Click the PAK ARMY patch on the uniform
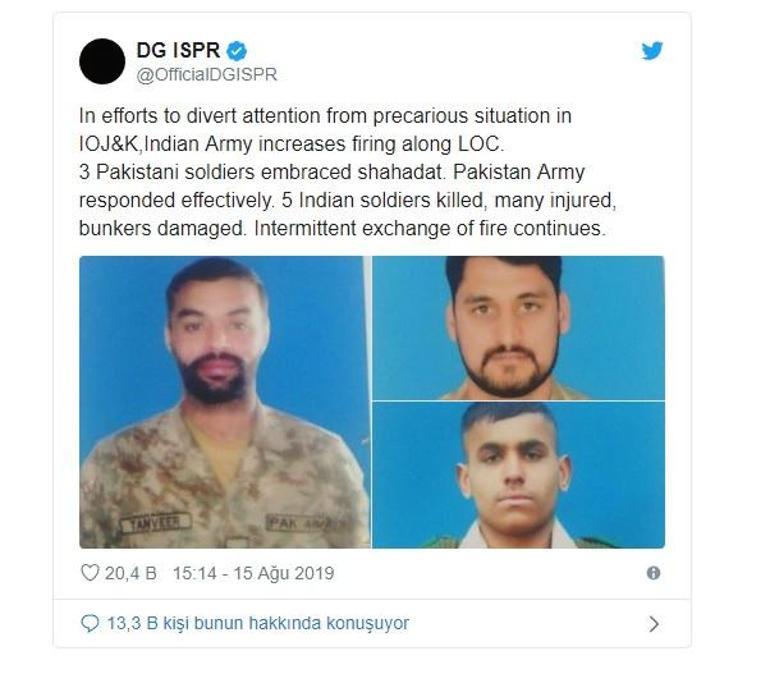The image size is (770, 674). (304, 523)
